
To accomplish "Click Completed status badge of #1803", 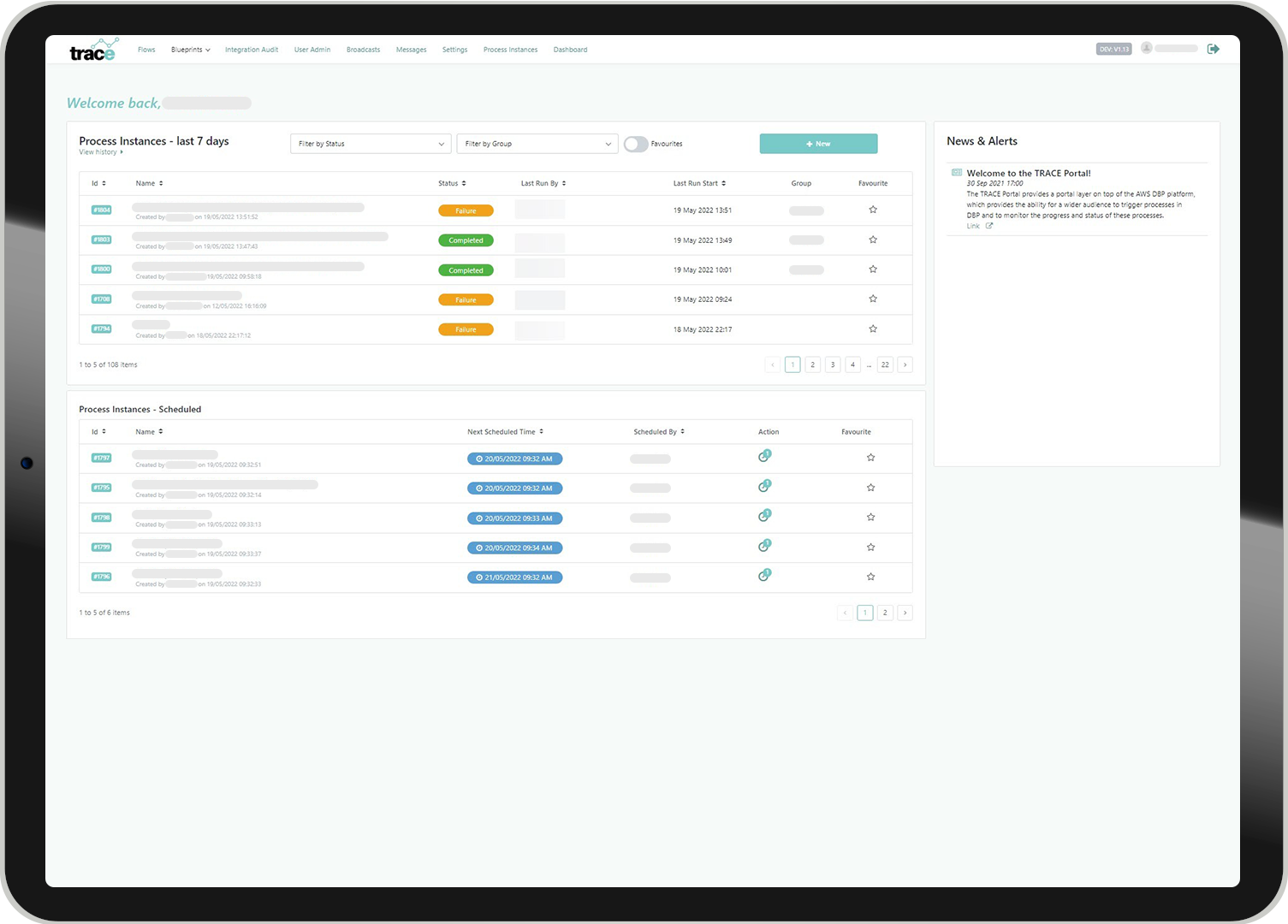I will point(466,240).
